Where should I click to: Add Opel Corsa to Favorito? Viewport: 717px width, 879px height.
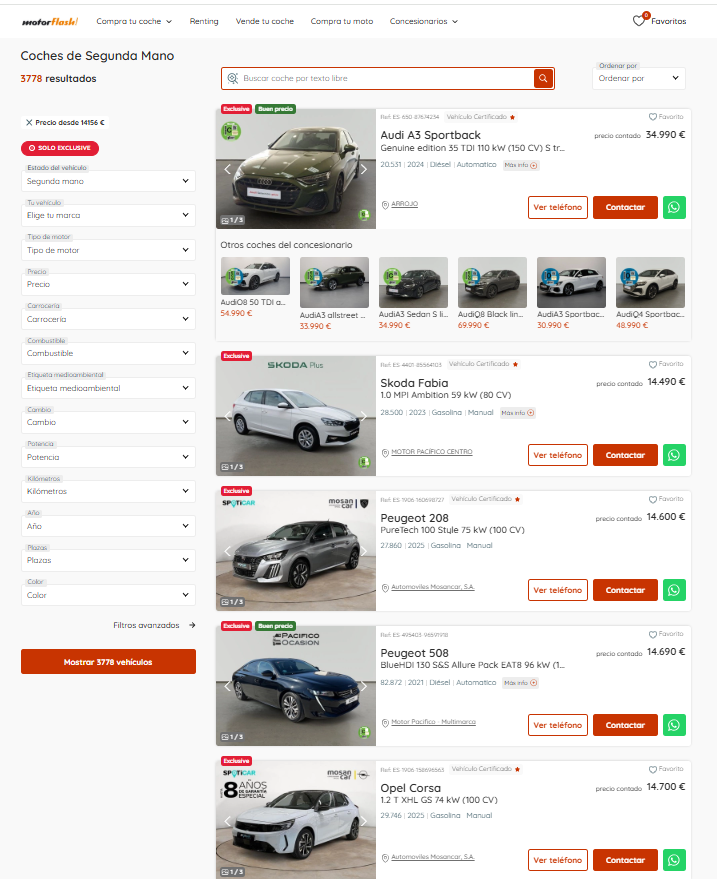(666, 769)
